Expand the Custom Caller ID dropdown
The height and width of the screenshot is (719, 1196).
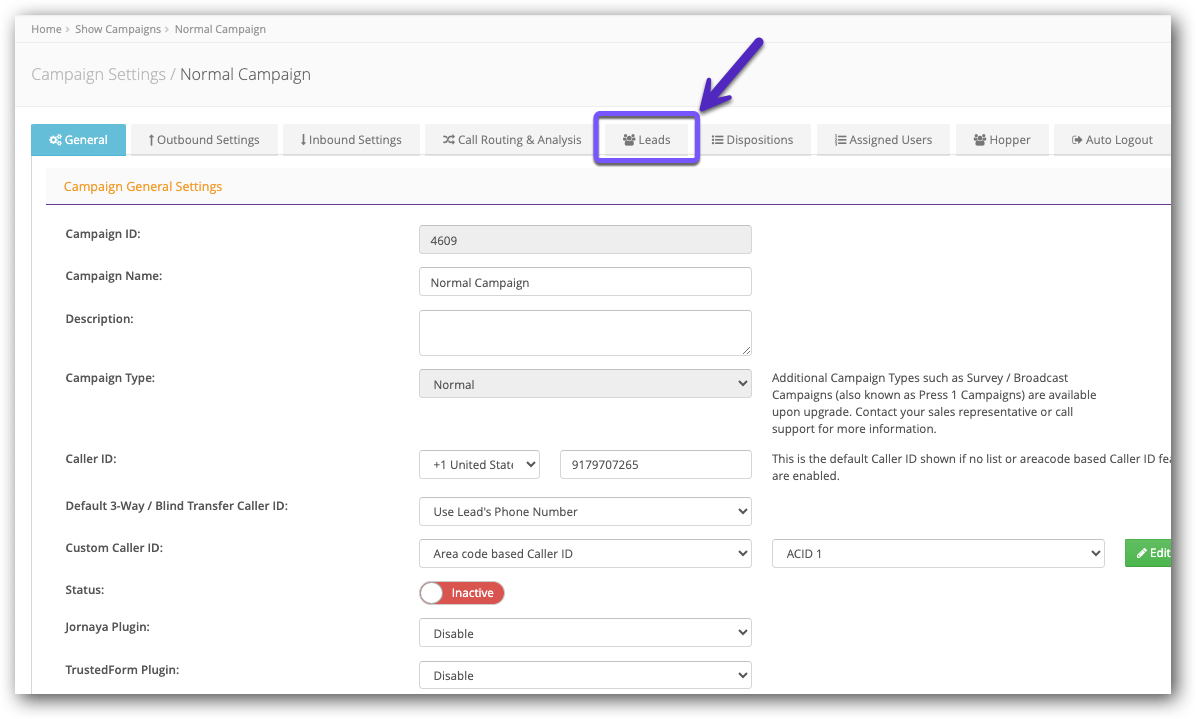click(x=585, y=553)
